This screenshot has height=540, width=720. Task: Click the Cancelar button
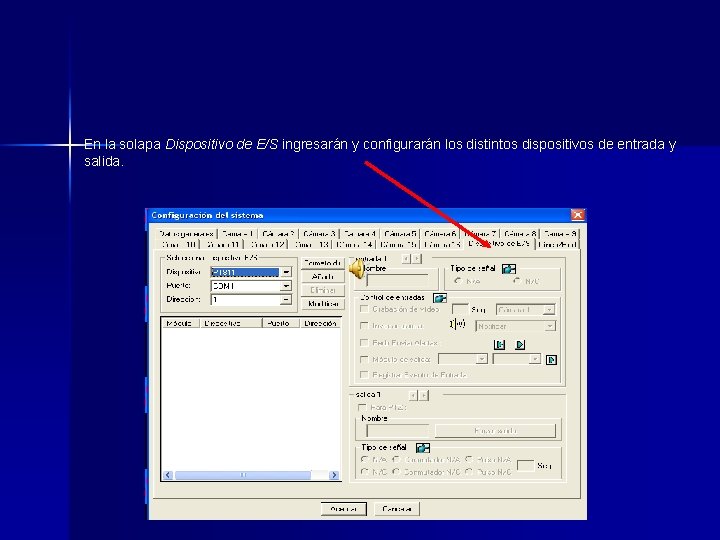pyautogui.click(x=397, y=509)
